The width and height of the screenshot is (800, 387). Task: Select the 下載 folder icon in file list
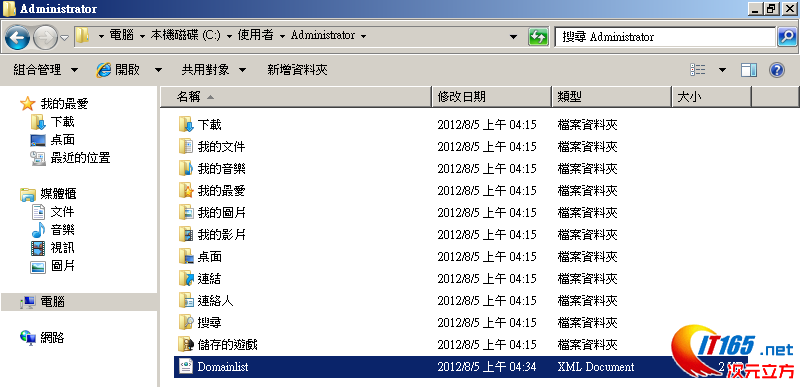pyautogui.click(x=186, y=124)
